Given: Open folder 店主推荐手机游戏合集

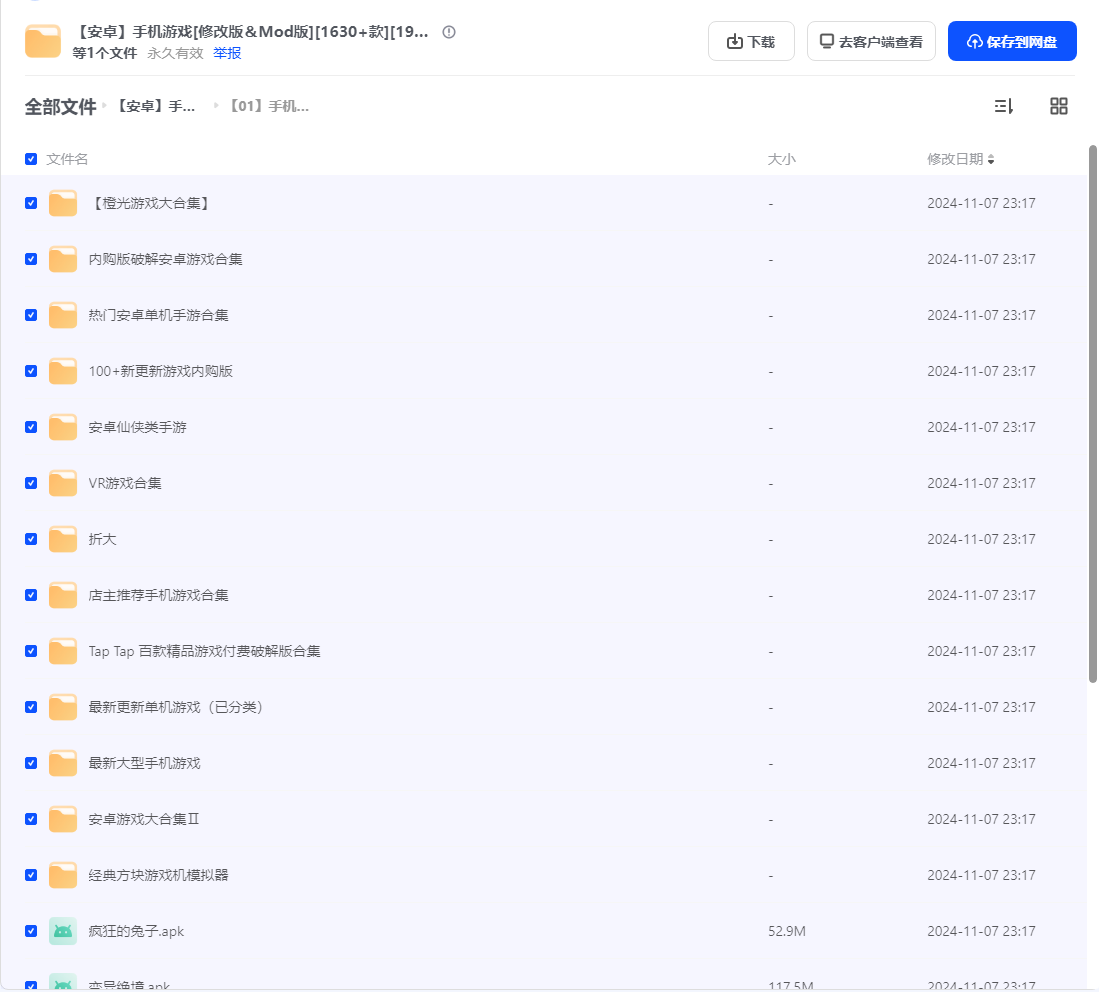Looking at the screenshot, I should (x=158, y=595).
